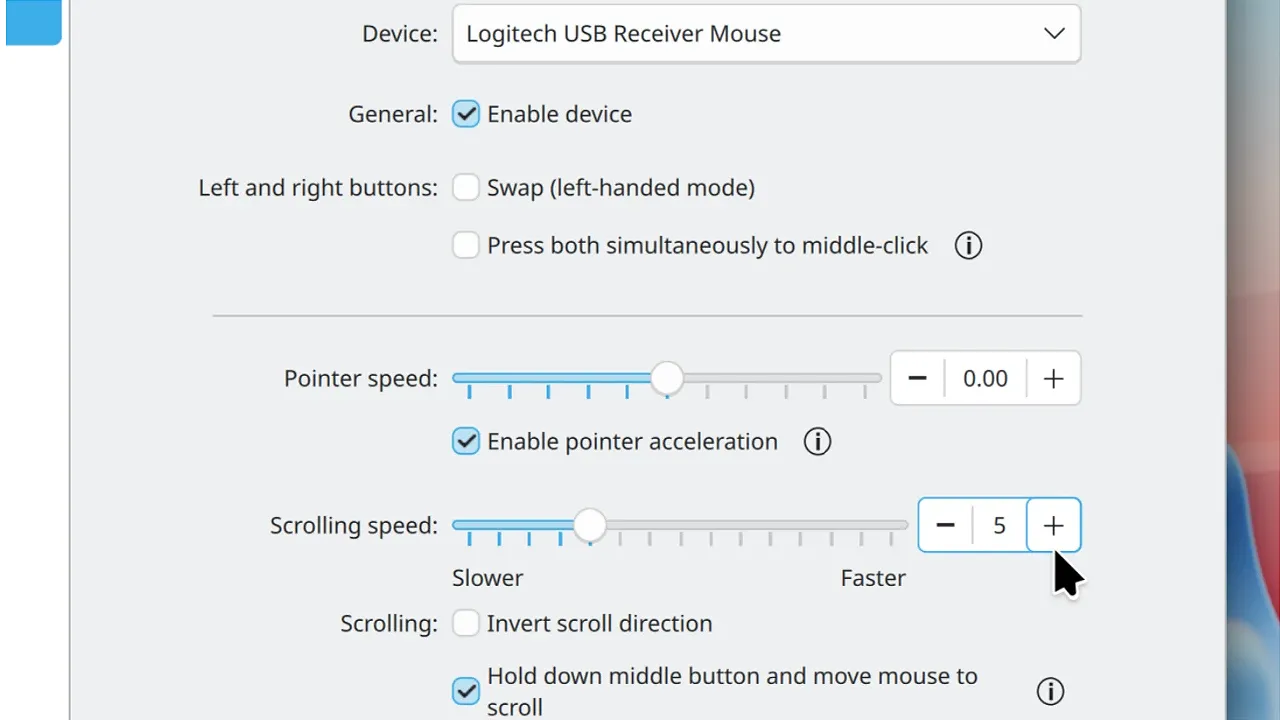Increase pointer speed with plus button
1280x720 pixels.
click(1053, 378)
